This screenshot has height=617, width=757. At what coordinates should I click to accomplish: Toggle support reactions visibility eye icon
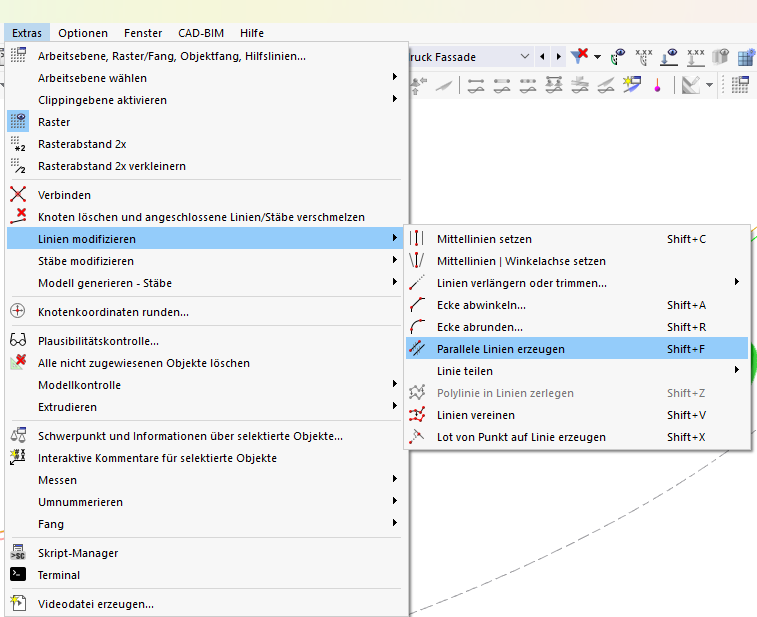[x=669, y=56]
